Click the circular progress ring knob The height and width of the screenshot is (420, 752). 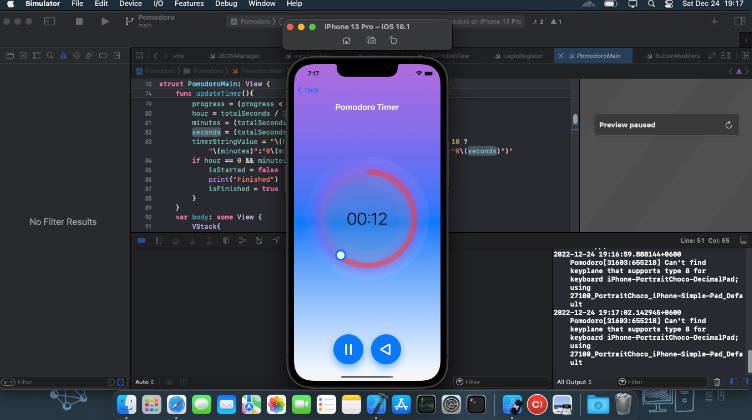point(340,256)
